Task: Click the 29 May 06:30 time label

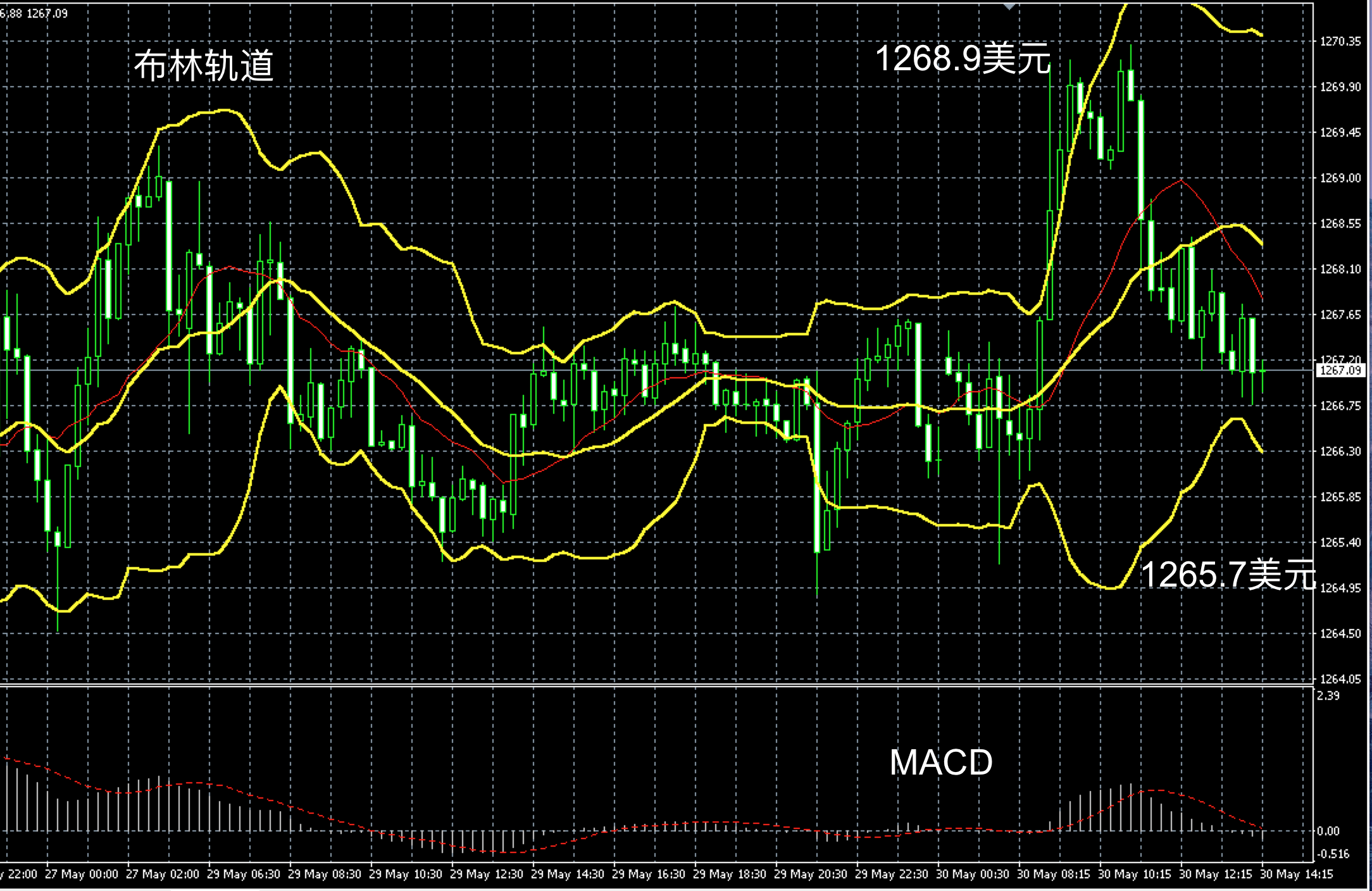Action: point(244,874)
